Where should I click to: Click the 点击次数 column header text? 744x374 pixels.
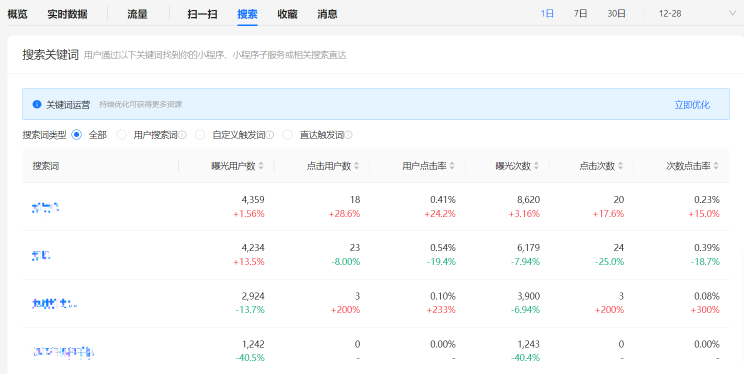(x=597, y=166)
